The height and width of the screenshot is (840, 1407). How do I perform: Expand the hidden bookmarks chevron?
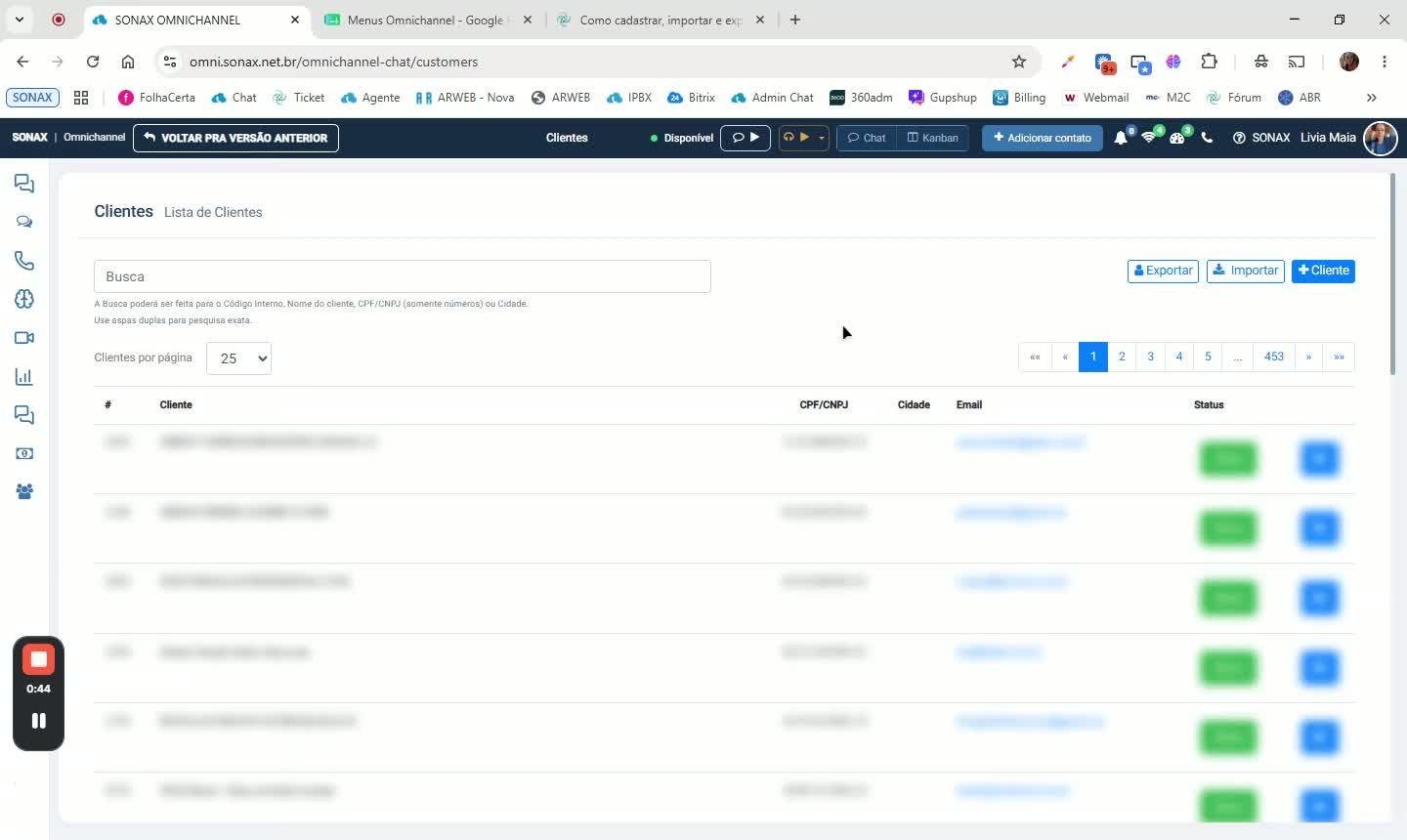point(1372,98)
